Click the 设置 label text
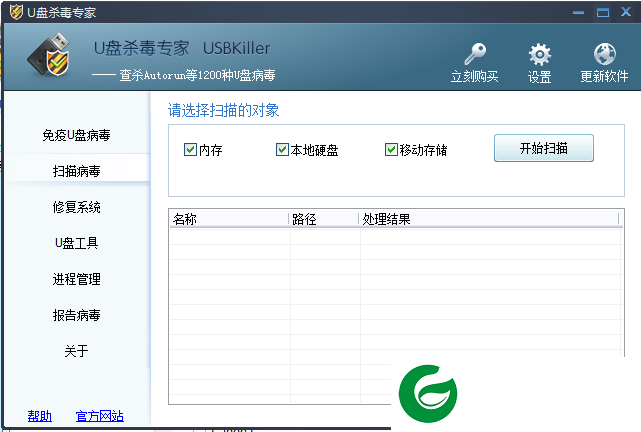 [540, 77]
